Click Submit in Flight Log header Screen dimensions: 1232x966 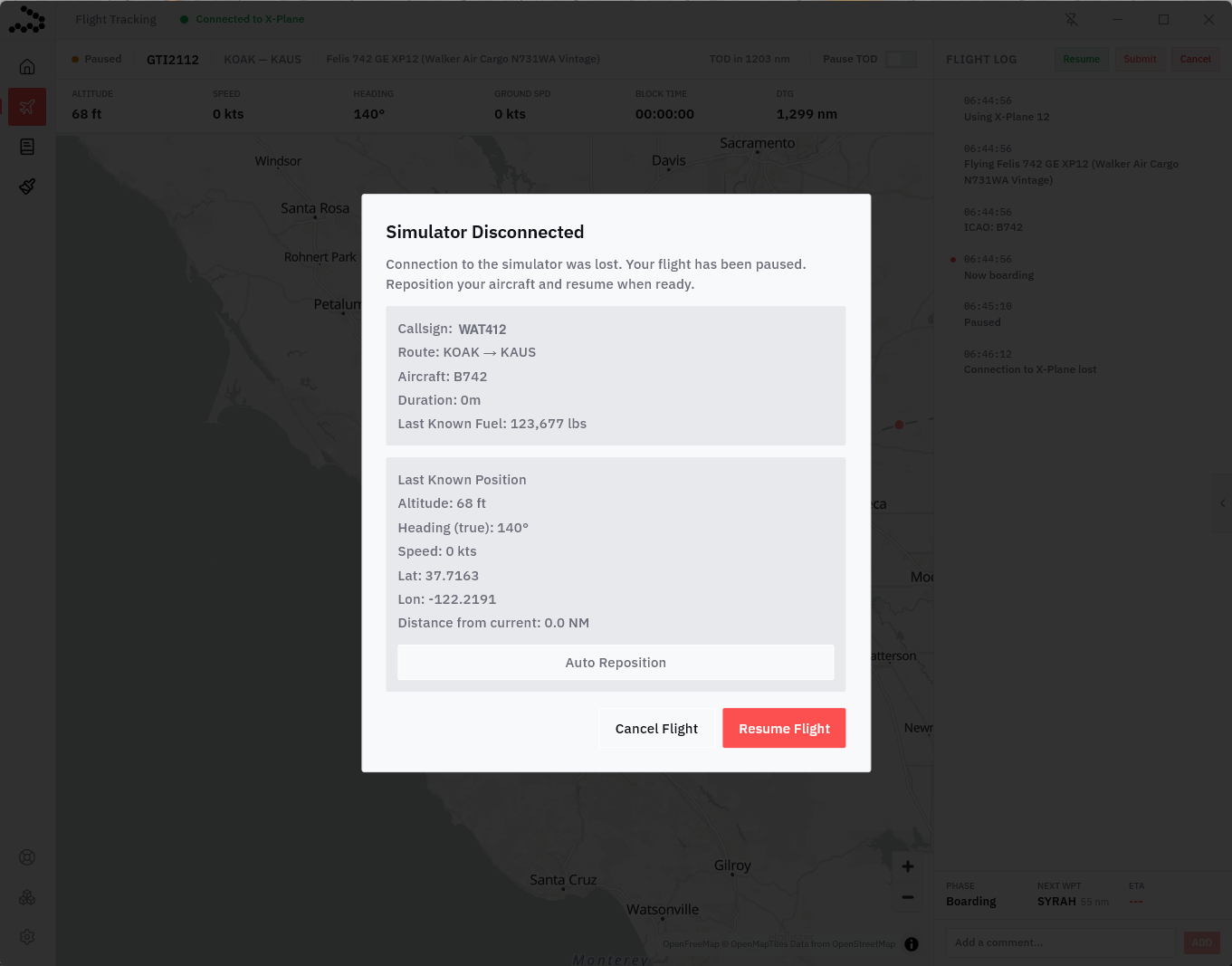[x=1140, y=59]
